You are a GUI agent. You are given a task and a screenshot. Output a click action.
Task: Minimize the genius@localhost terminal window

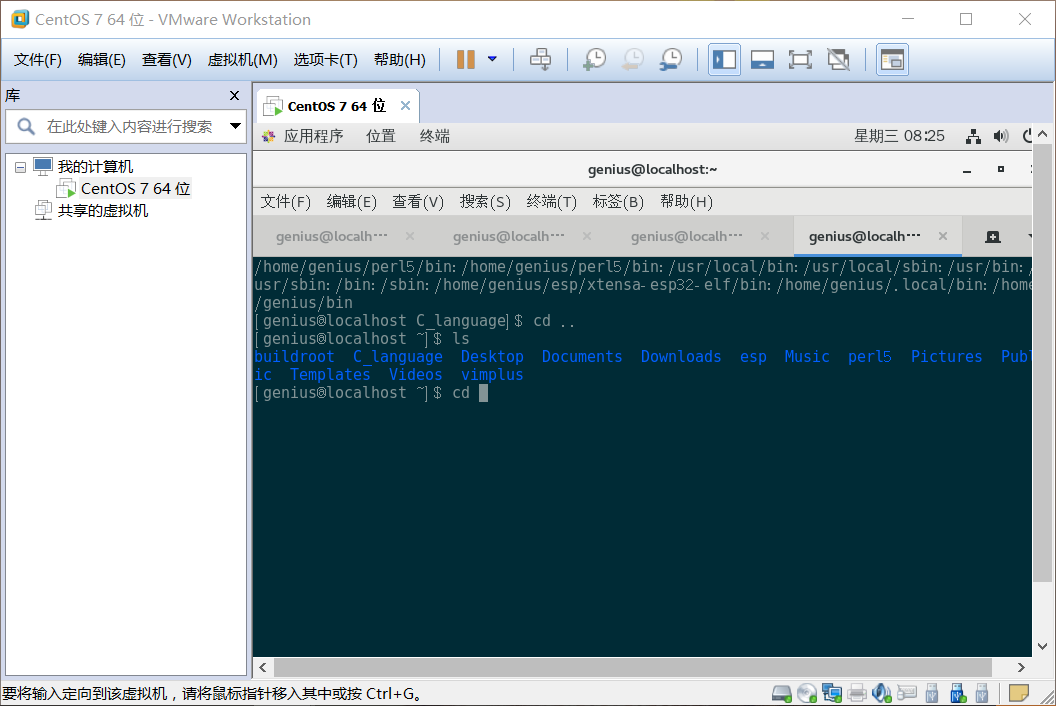967,170
